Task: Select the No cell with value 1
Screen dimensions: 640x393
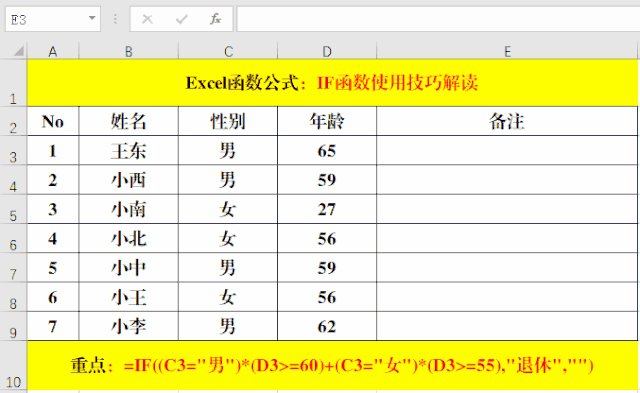Action: click(53, 151)
